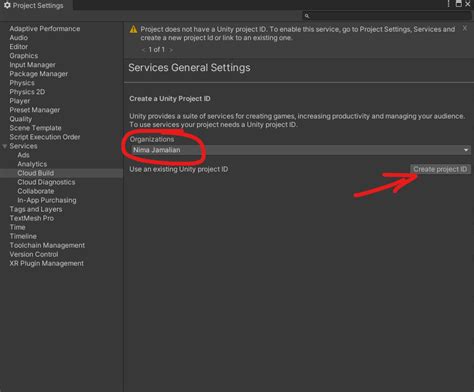Click the Create a Unity Project ID heading
Viewport: 474px width, 392px height.
pos(170,99)
